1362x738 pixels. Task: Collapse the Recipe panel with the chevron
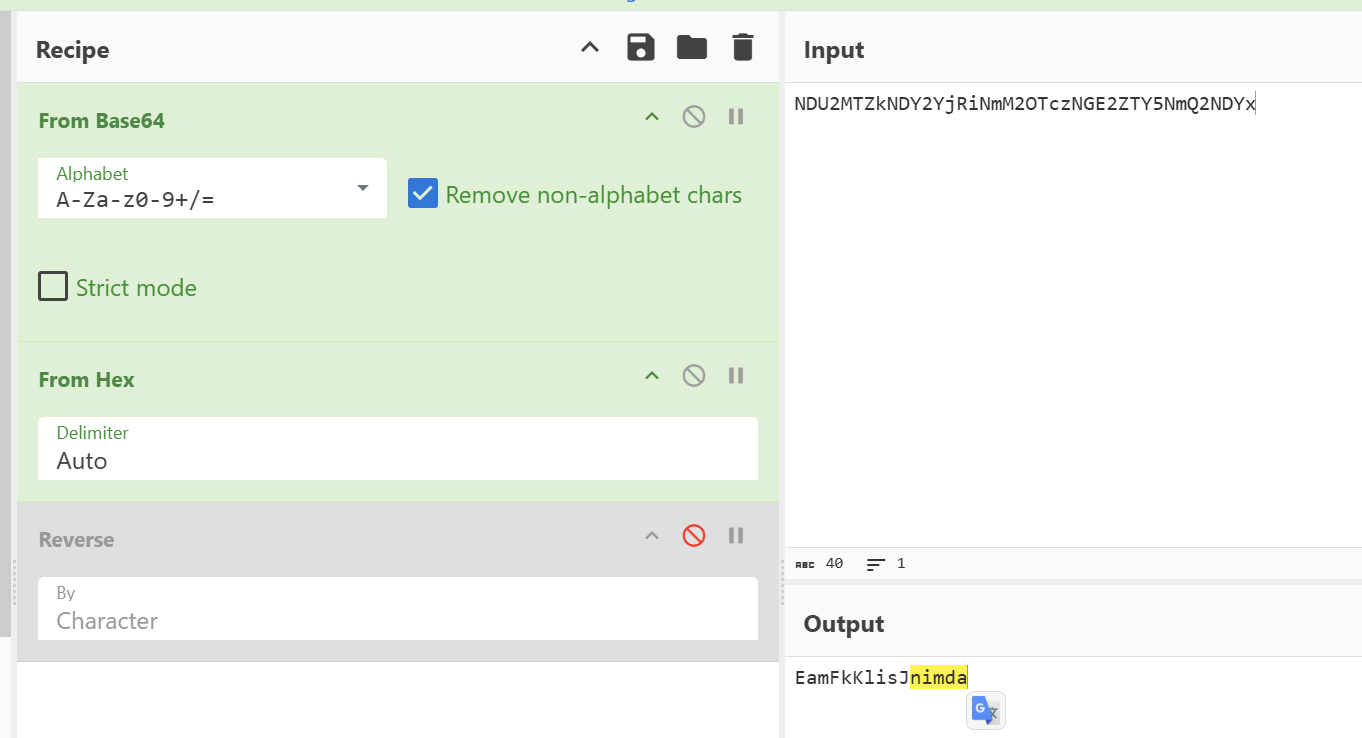coord(590,47)
